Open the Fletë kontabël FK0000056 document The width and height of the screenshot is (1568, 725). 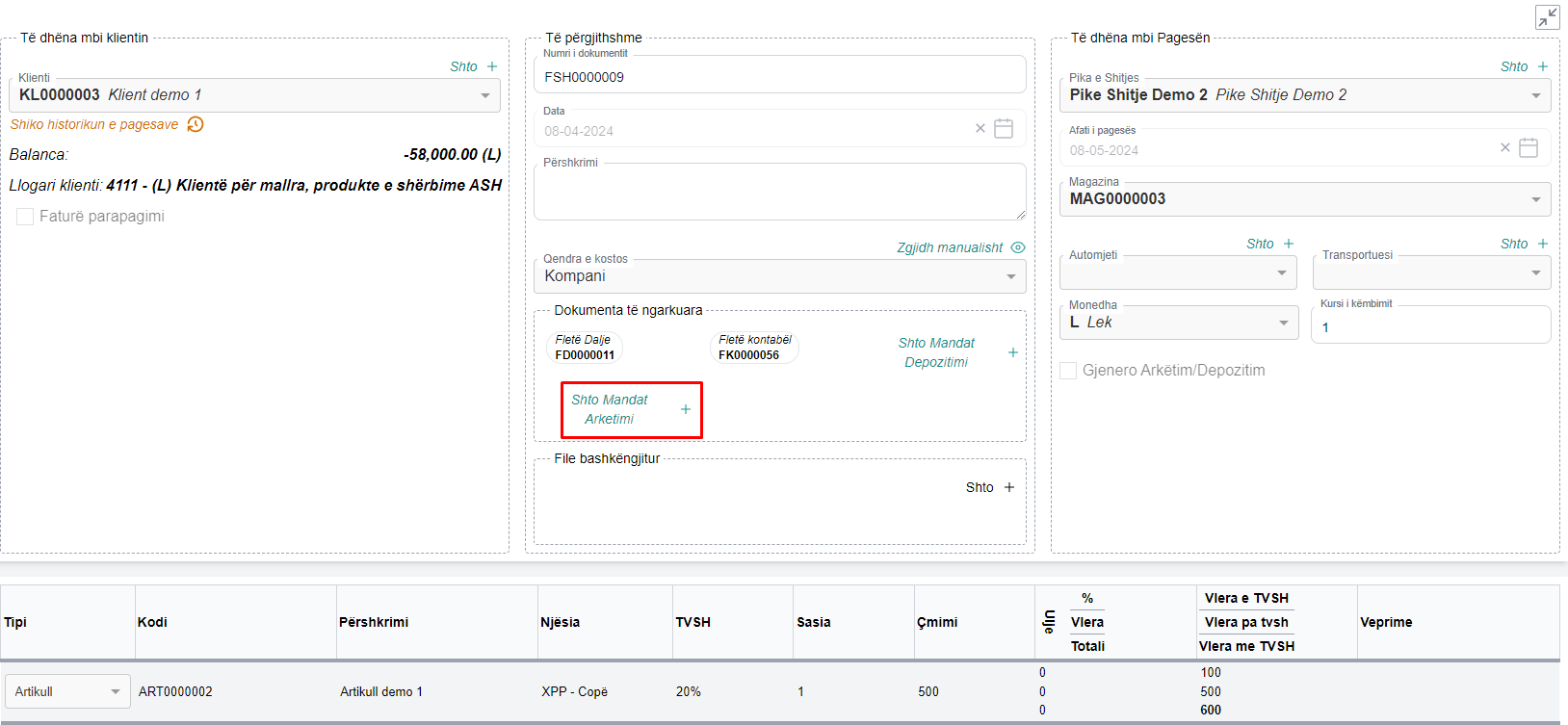[754, 348]
